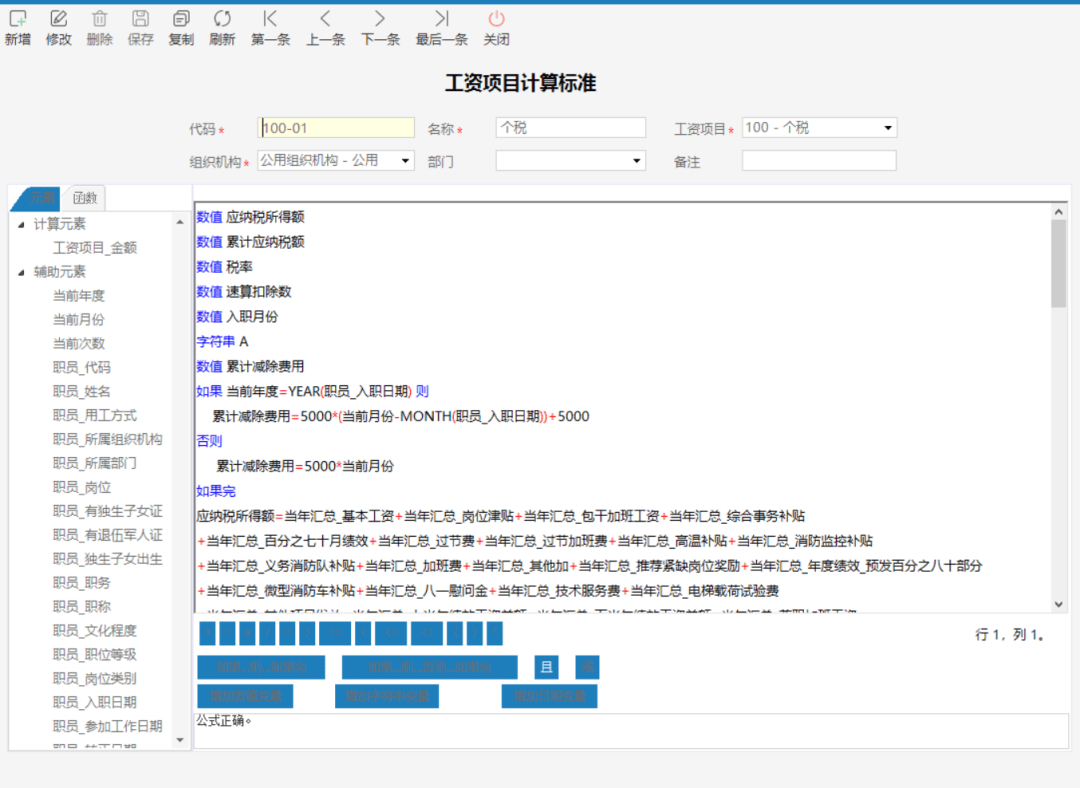Click the formula editor scroll-up arrow
The image size is (1080, 788).
point(1059,212)
